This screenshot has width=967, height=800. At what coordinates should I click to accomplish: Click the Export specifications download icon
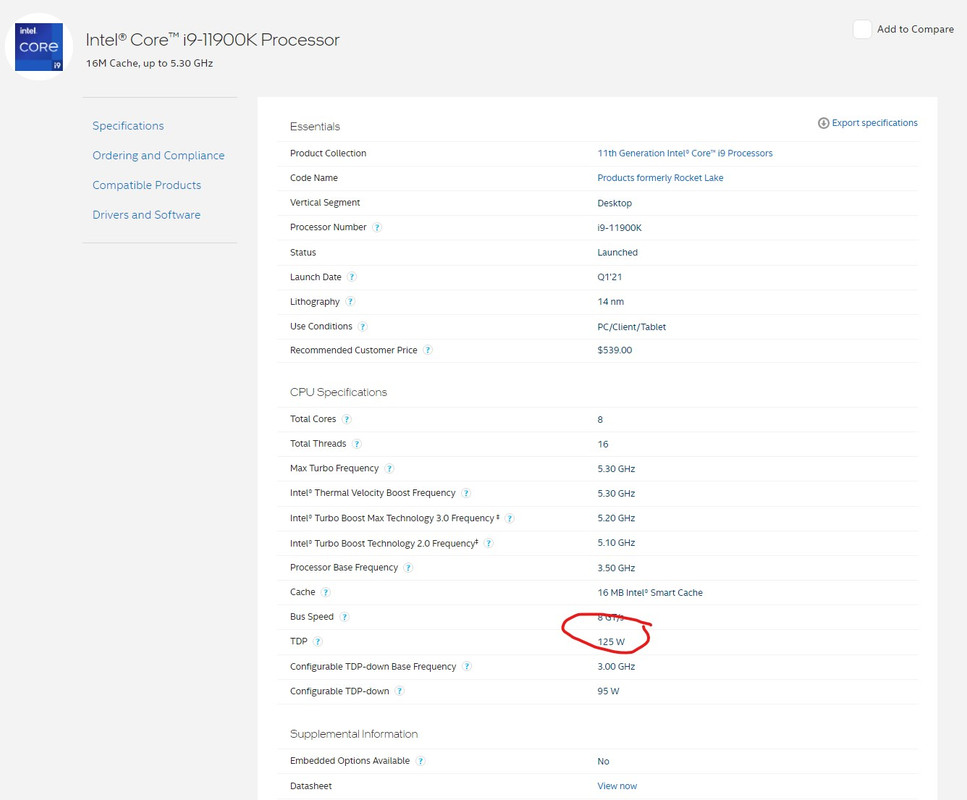[x=823, y=123]
